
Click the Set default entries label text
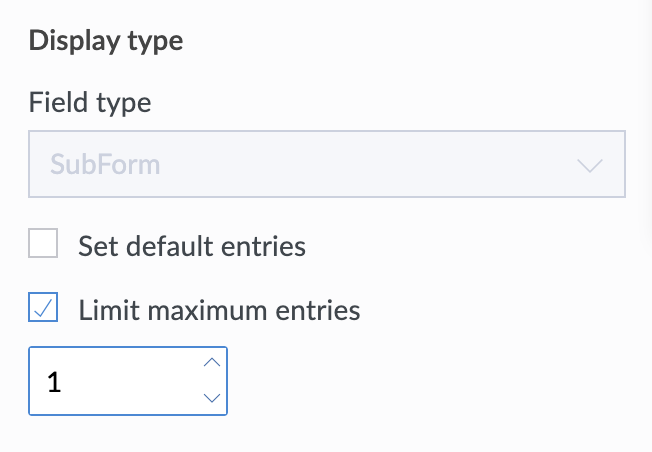(192, 245)
